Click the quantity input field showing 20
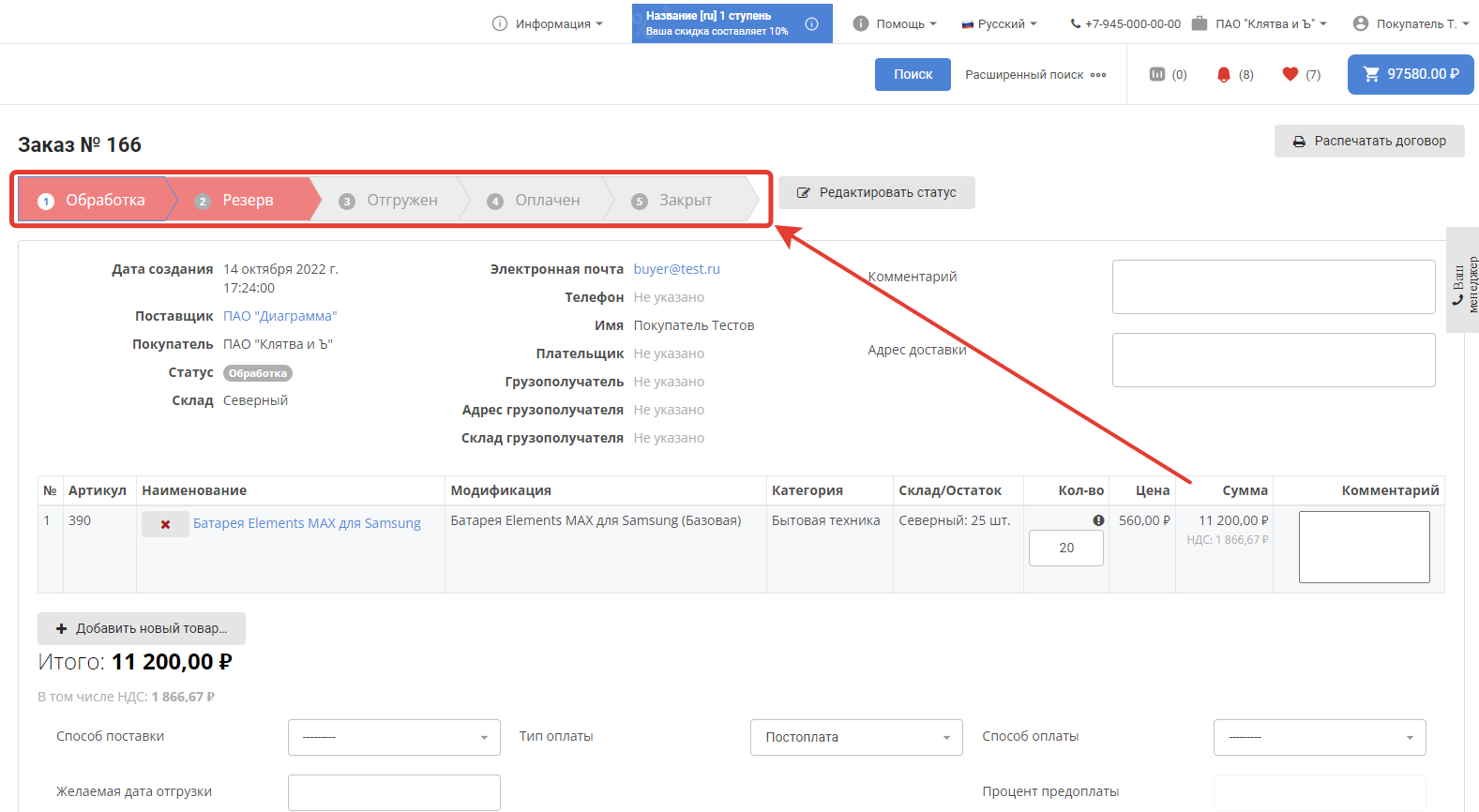1479x812 pixels. point(1065,548)
